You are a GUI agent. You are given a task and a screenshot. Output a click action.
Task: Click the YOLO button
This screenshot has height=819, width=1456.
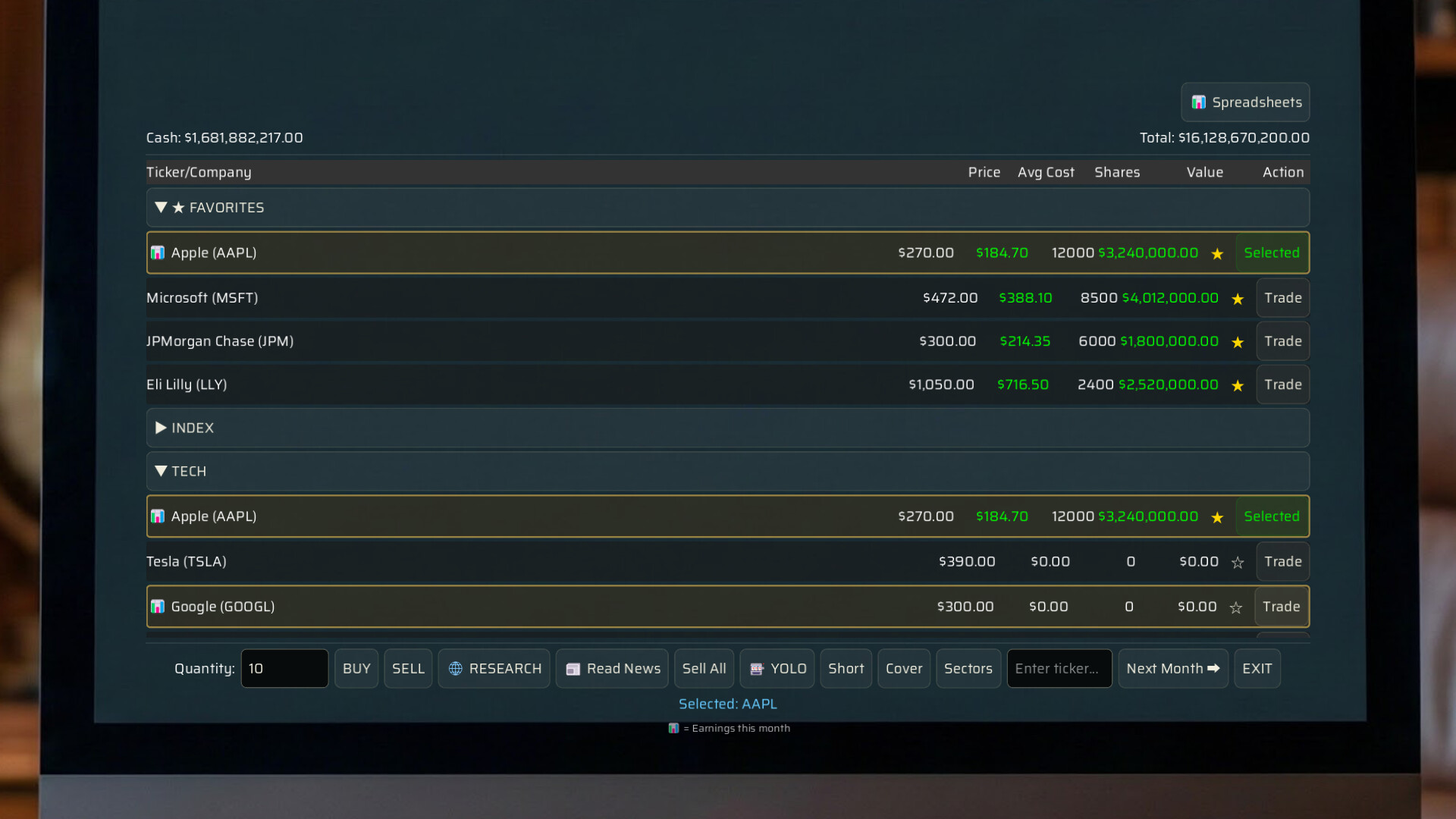pyautogui.click(x=777, y=668)
